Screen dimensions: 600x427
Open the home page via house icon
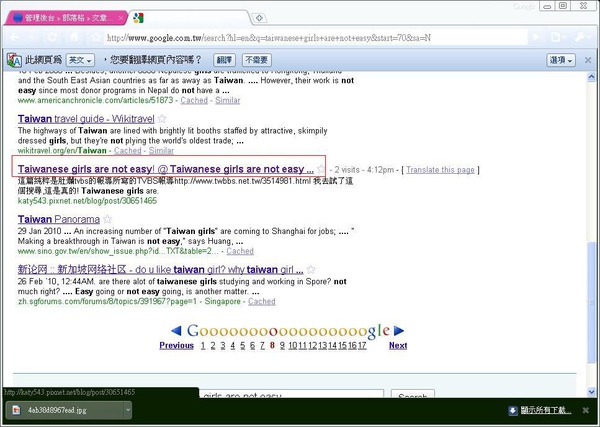pos(74,37)
